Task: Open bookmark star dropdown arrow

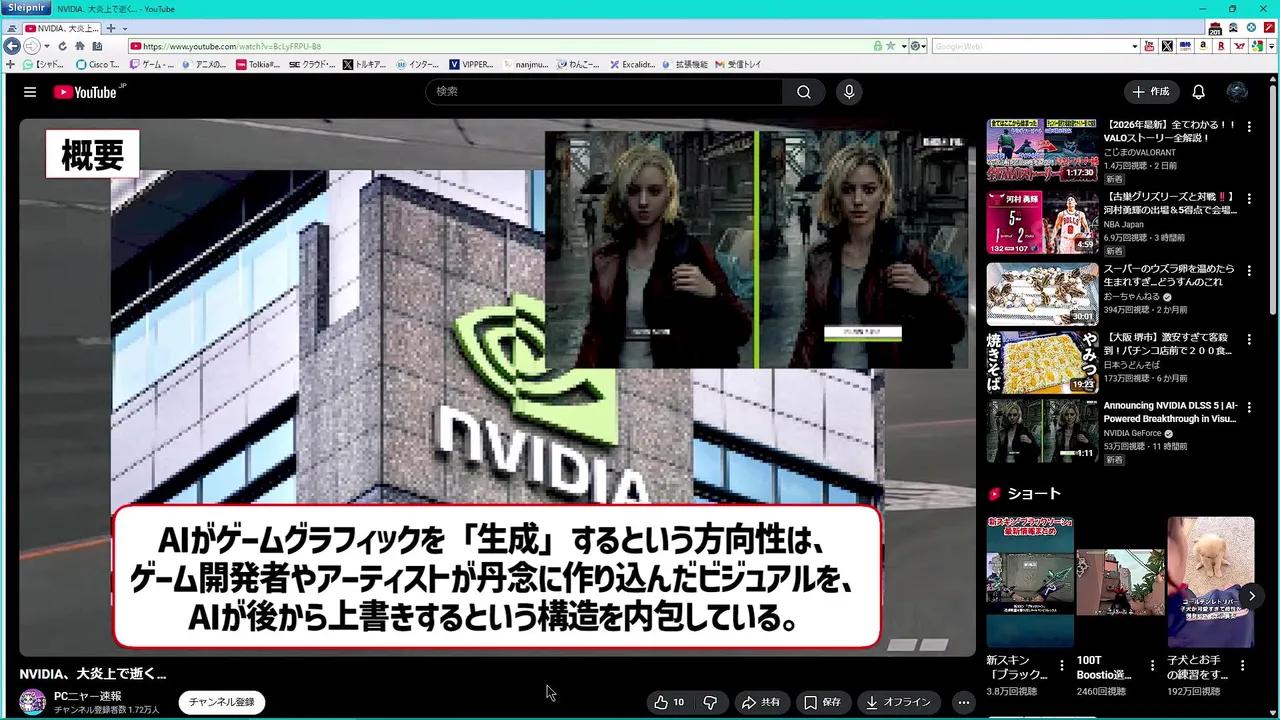Action: [902, 46]
